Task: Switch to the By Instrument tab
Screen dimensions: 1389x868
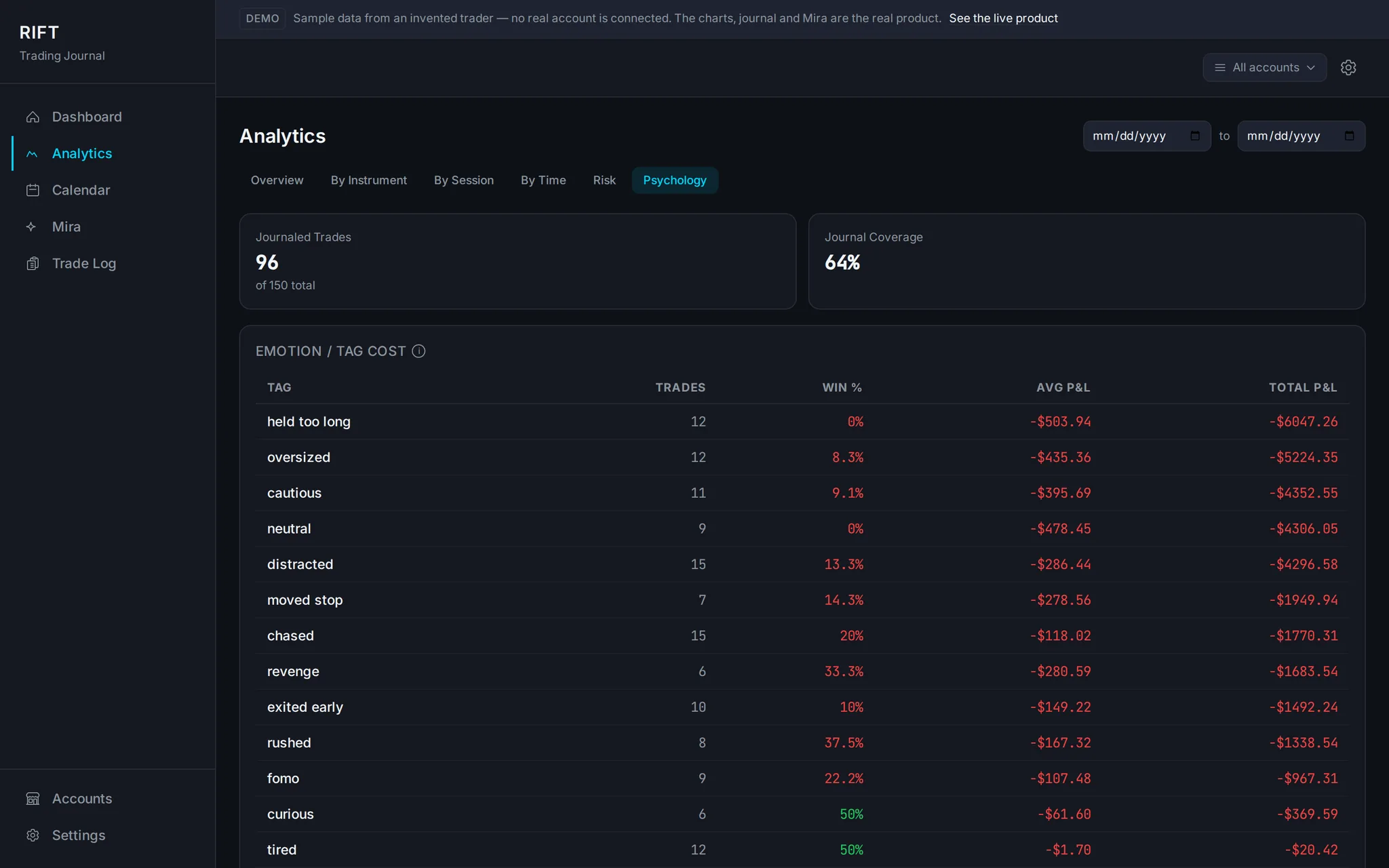Action: point(369,180)
